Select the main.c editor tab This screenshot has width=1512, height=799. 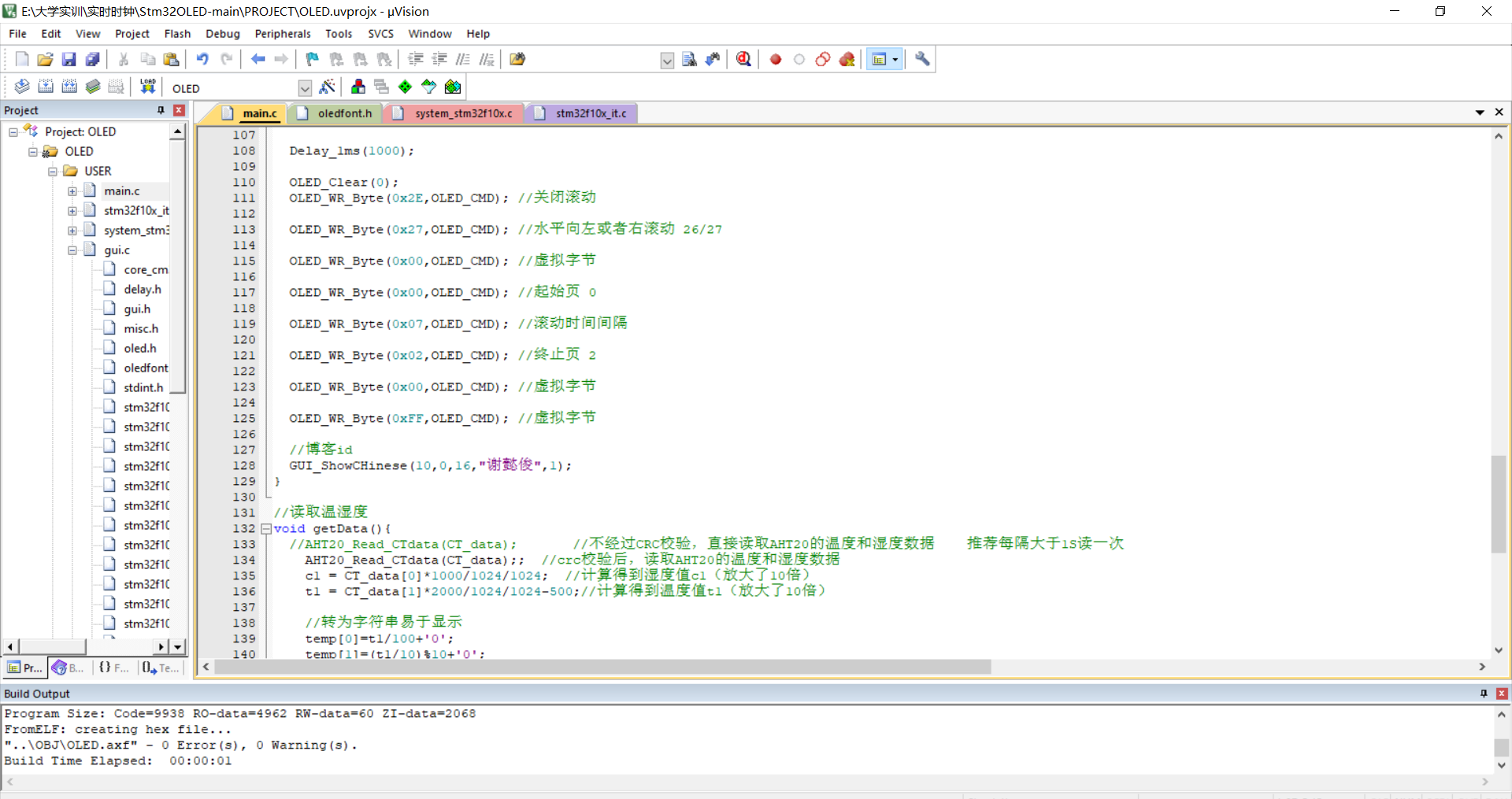(250, 113)
